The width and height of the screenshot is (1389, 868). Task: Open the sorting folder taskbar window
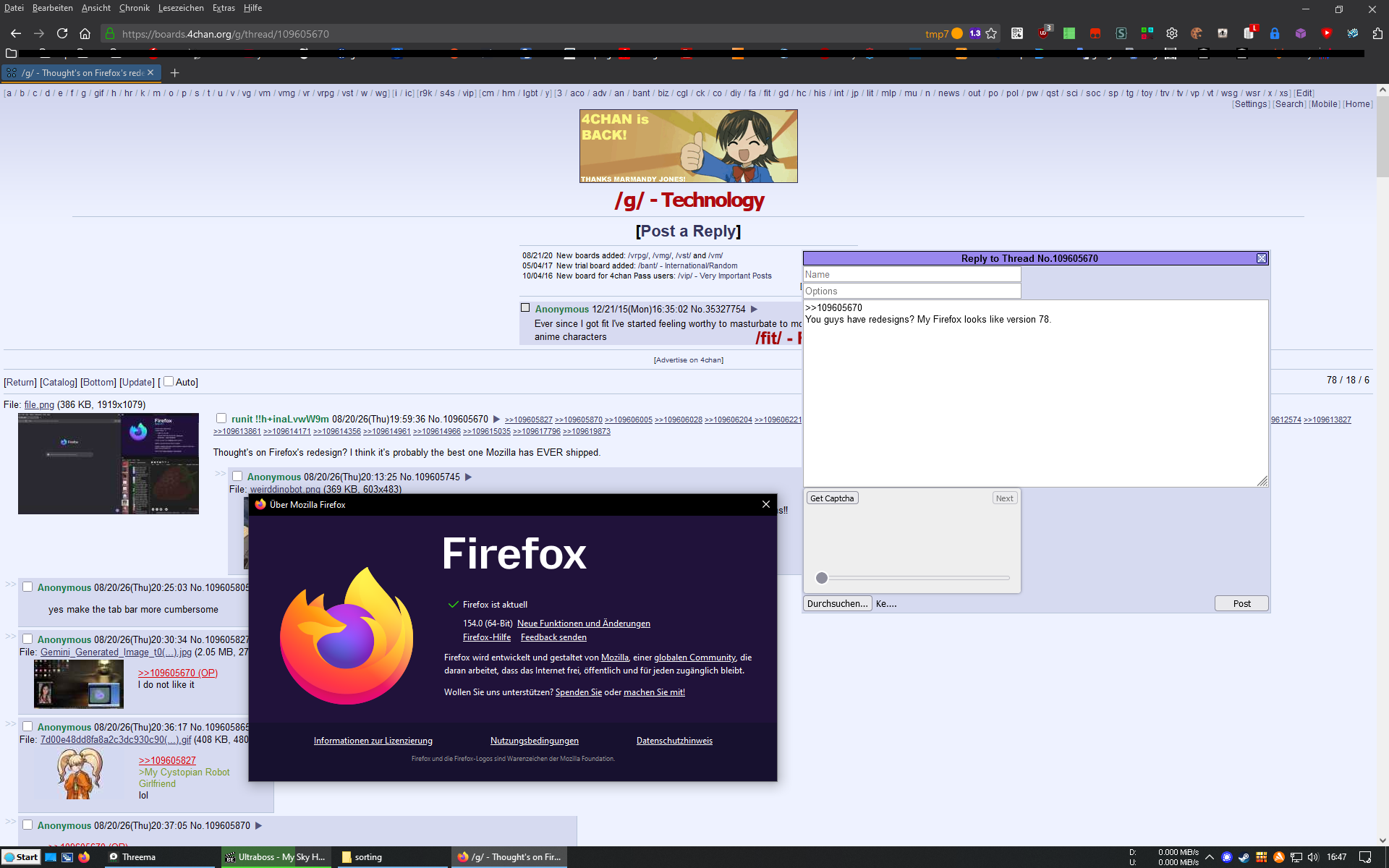point(392,857)
